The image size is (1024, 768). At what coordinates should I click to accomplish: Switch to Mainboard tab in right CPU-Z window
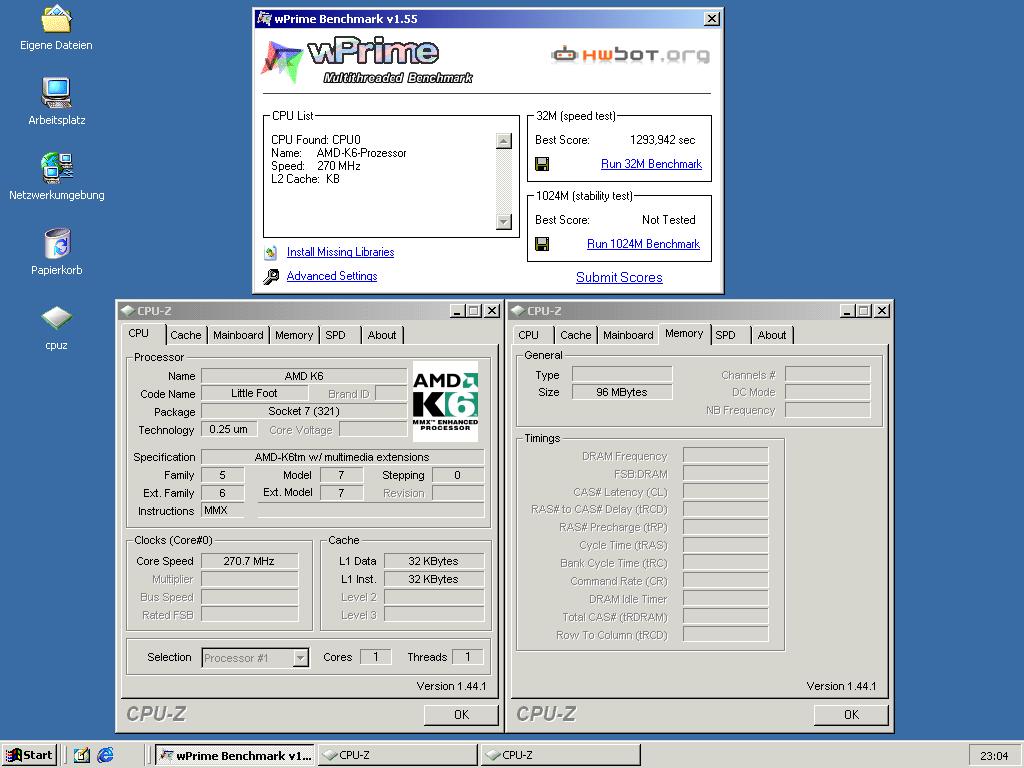pyautogui.click(x=628, y=335)
